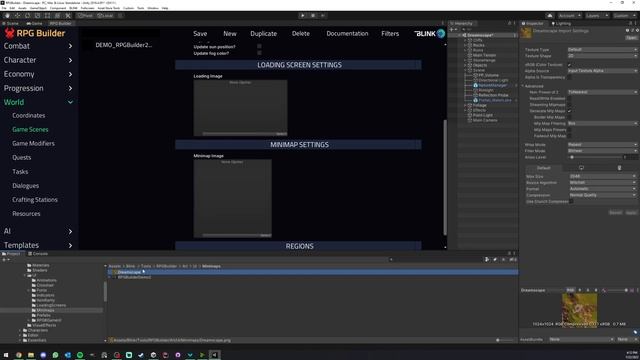The width and height of the screenshot is (640, 360).
Task: Open the WhatsApp taskbar icon
Action: 56,355
